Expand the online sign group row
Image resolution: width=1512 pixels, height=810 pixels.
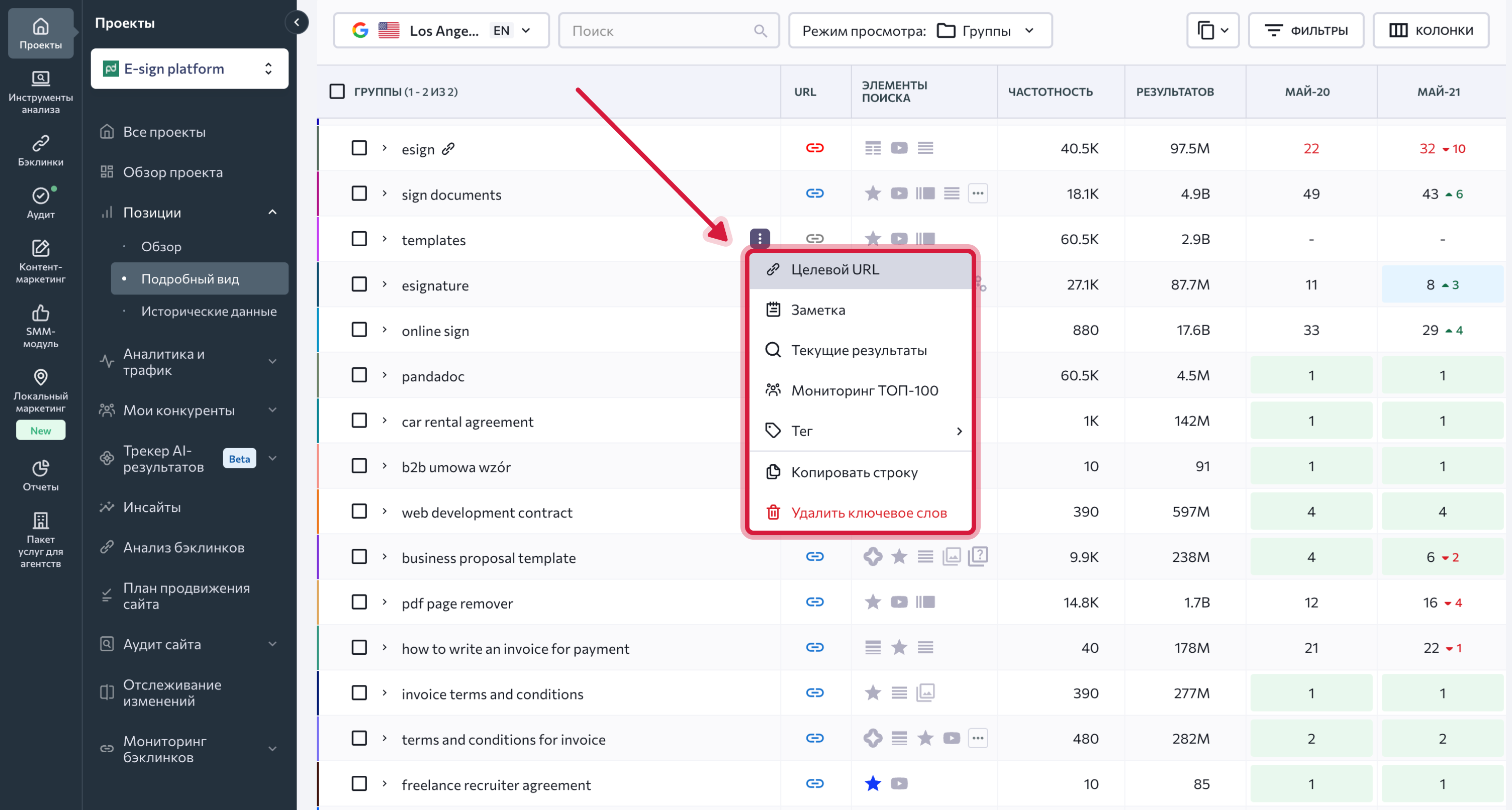pyautogui.click(x=385, y=330)
